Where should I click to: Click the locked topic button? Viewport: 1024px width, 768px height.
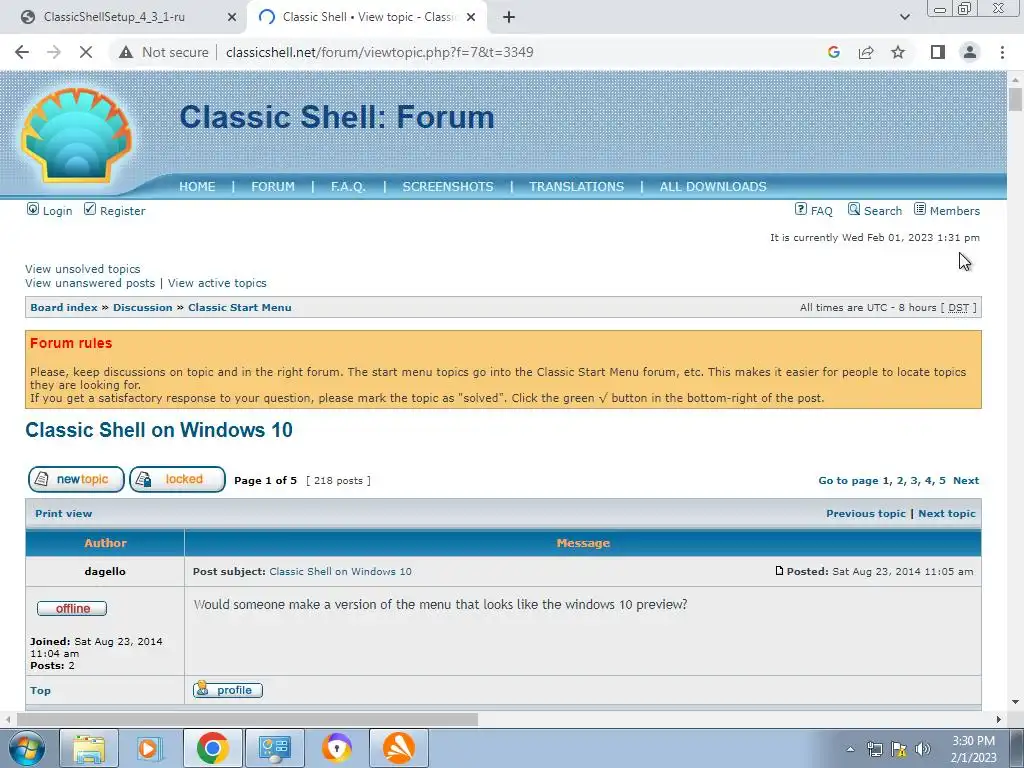(x=178, y=479)
